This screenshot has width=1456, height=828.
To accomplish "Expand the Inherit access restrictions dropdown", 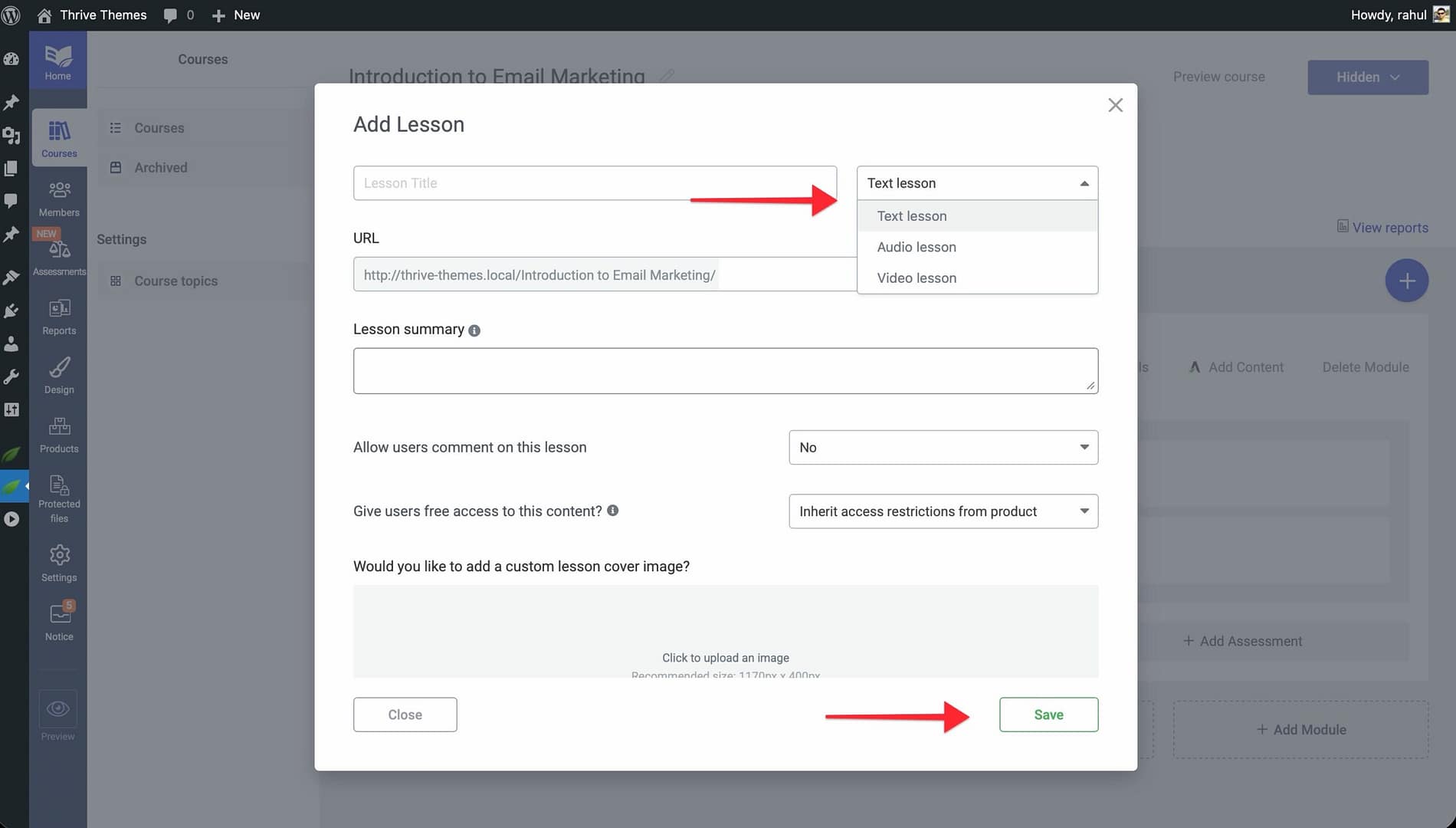I will click(943, 511).
